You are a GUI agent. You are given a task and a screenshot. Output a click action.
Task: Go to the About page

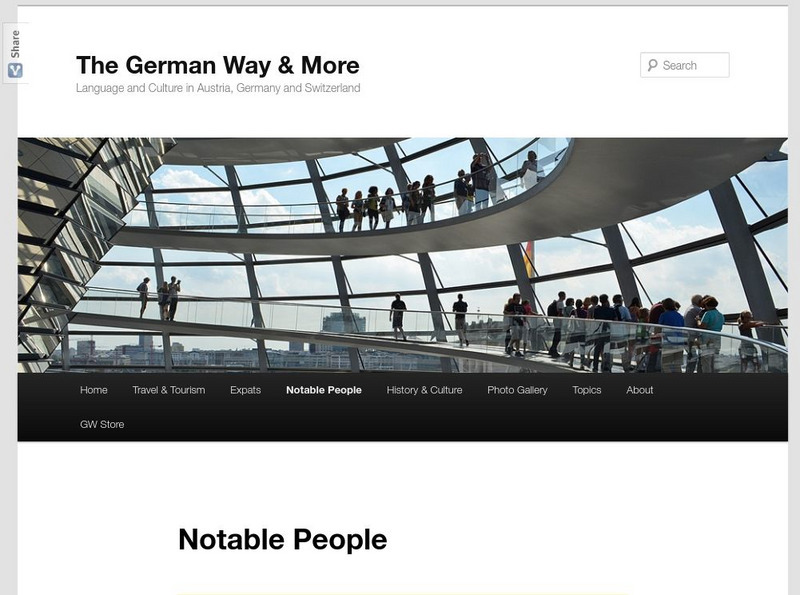pyautogui.click(x=640, y=390)
